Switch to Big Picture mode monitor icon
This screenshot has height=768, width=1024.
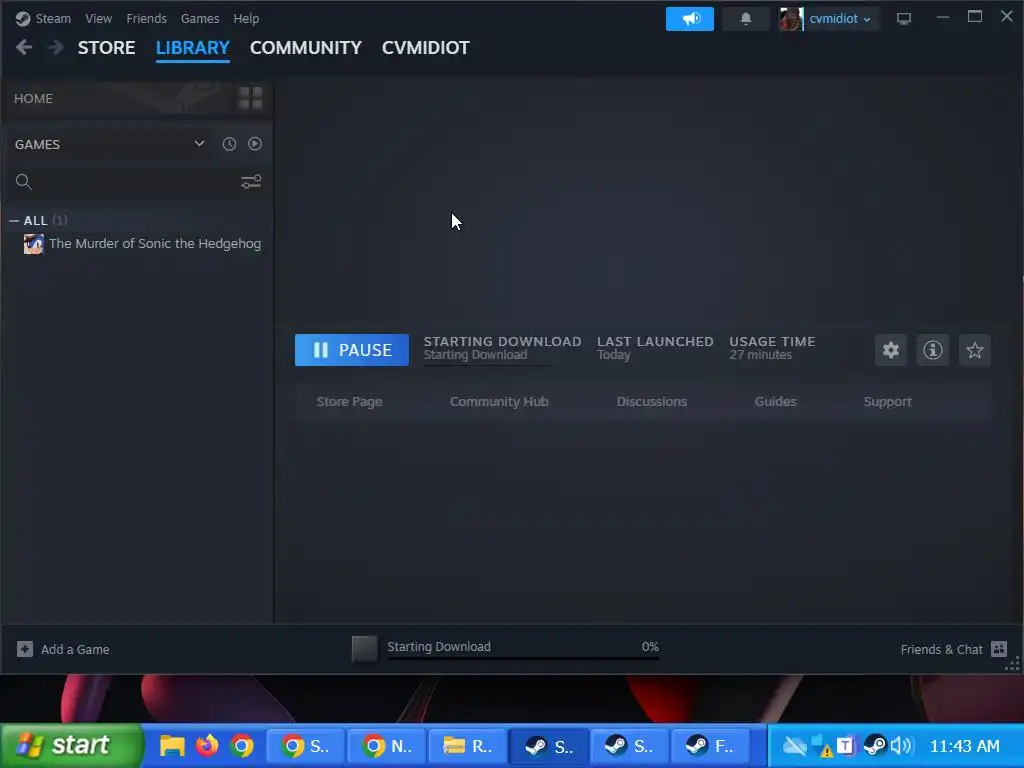(904, 19)
